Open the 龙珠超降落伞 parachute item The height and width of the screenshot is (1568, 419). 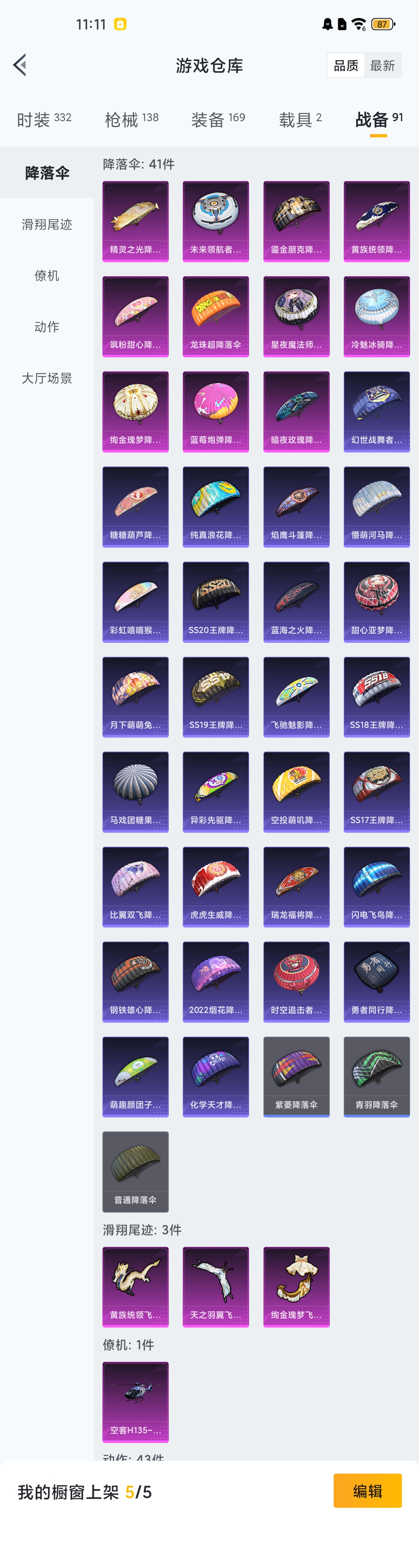tap(216, 317)
